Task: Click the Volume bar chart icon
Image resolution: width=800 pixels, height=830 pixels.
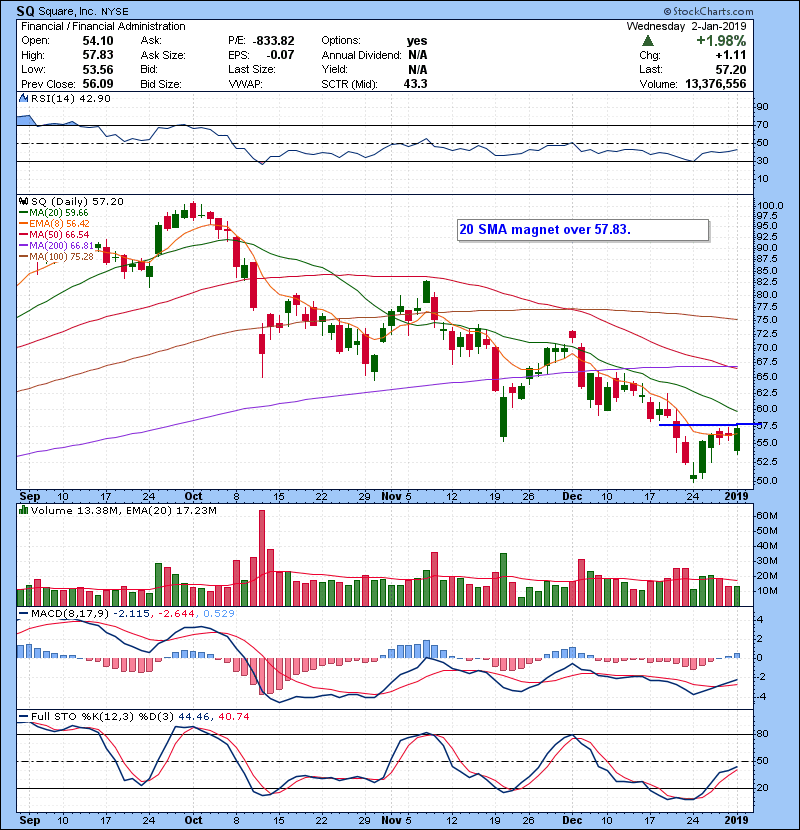Action: click(23, 511)
